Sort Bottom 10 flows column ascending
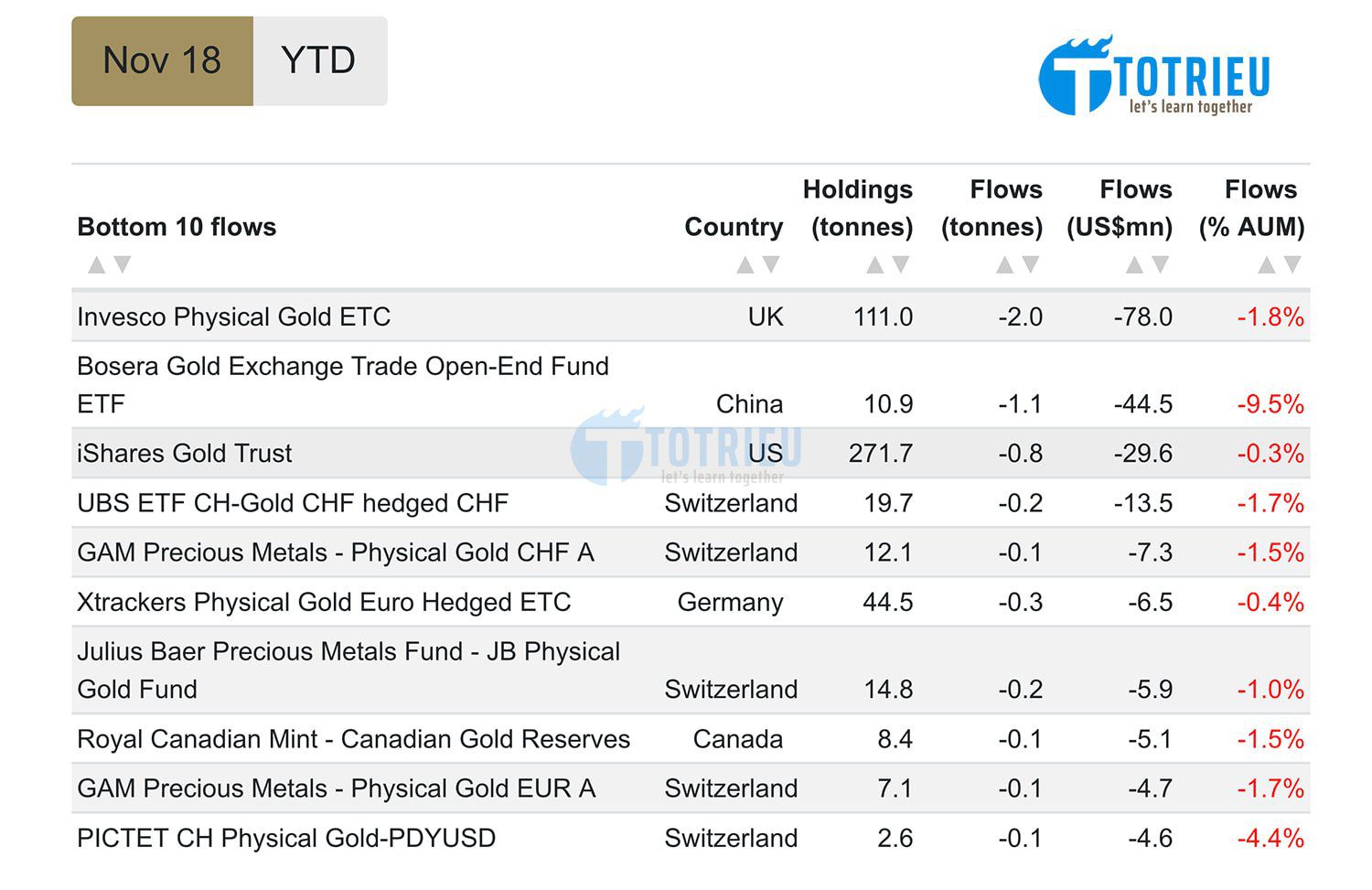The width and height of the screenshot is (1372, 890). [x=96, y=265]
